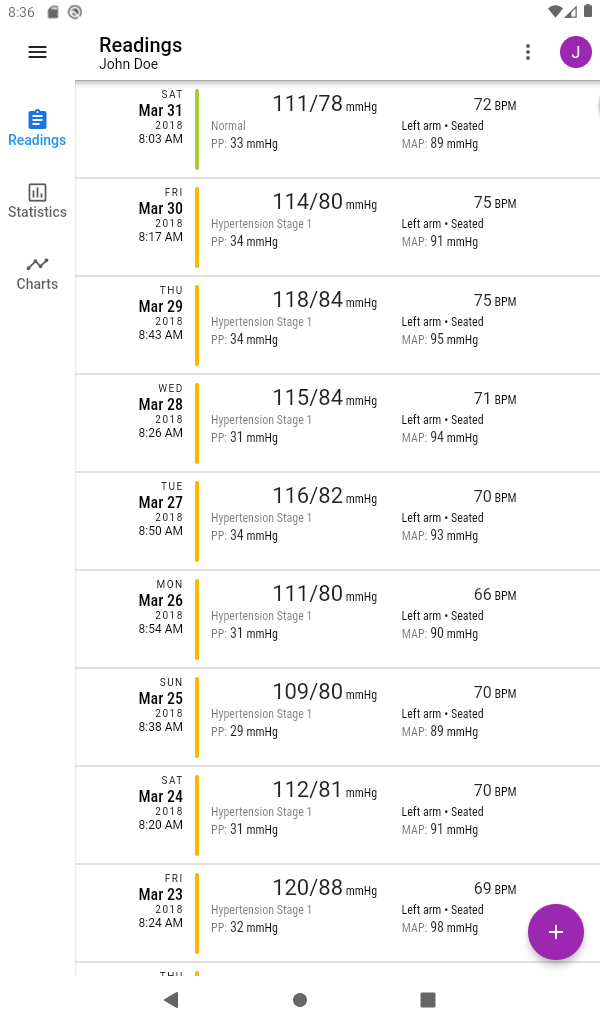Image resolution: width=600 pixels, height=1024 pixels.
Task: Tap the Android home circle button
Action: [x=300, y=999]
